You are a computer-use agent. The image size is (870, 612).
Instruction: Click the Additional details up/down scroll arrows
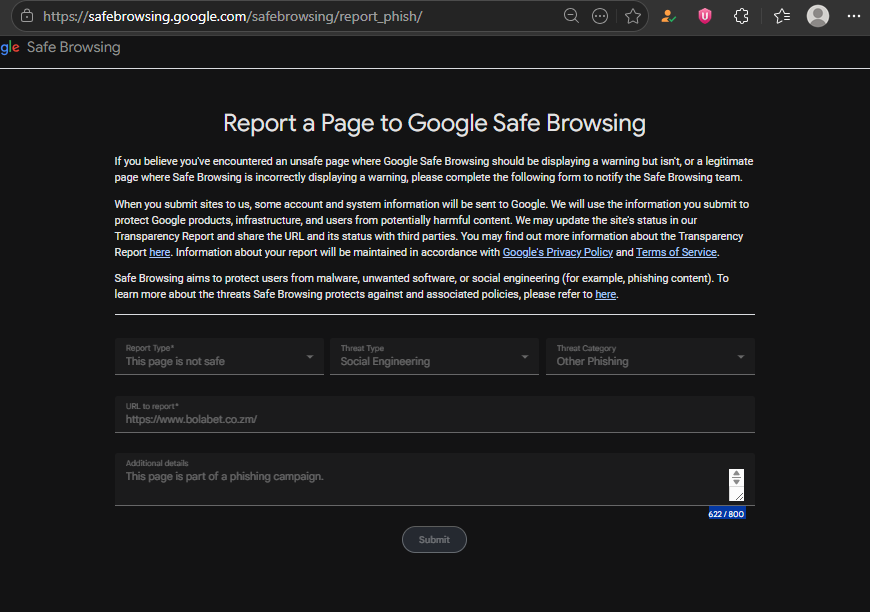tap(736, 478)
